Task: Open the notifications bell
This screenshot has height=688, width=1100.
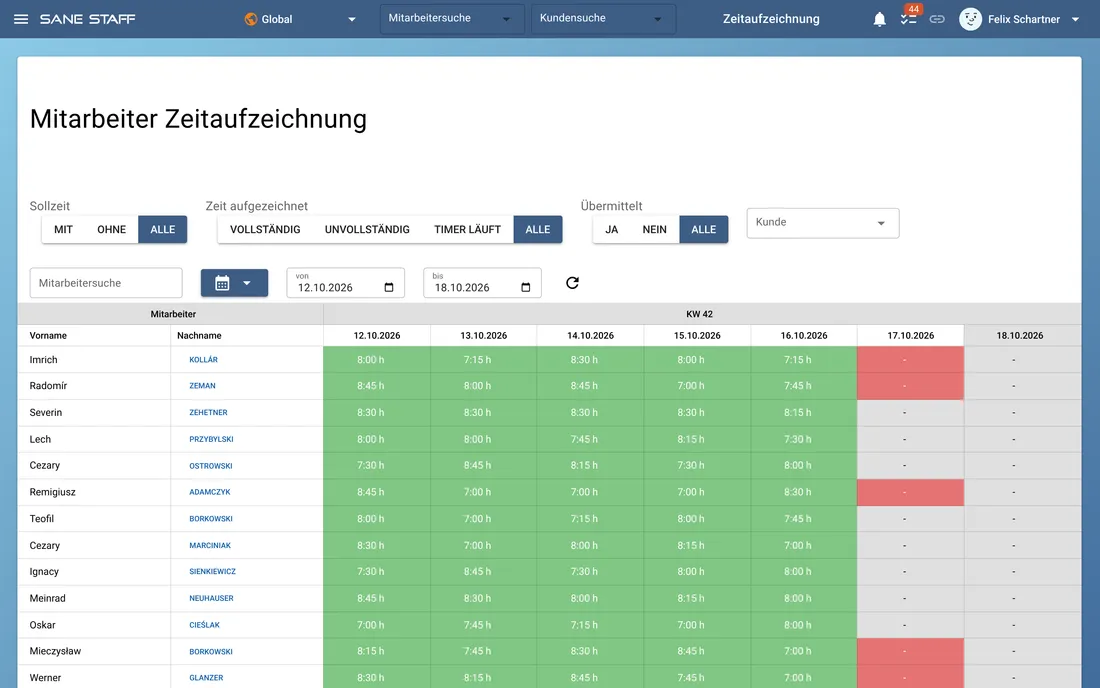Action: 879,19
